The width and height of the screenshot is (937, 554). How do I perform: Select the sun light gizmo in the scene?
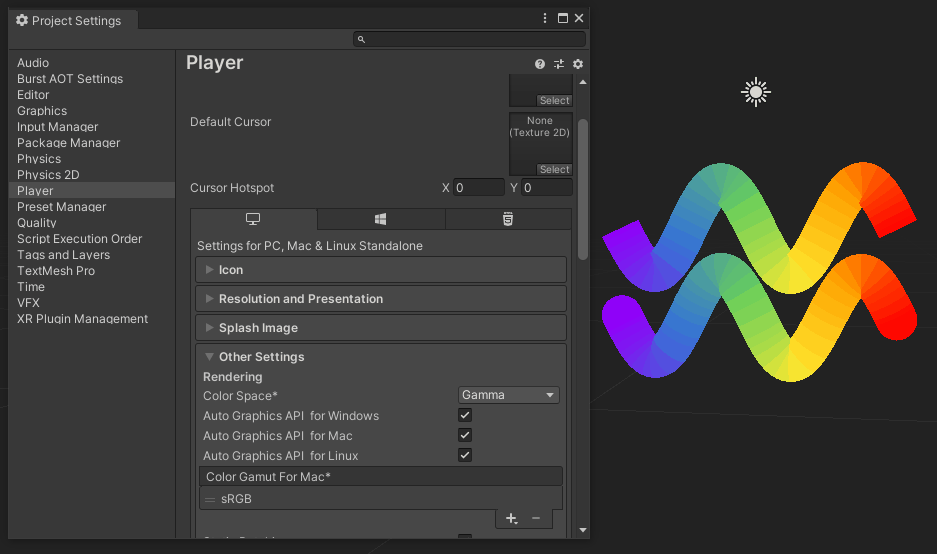pyautogui.click(x=756, y=92)
